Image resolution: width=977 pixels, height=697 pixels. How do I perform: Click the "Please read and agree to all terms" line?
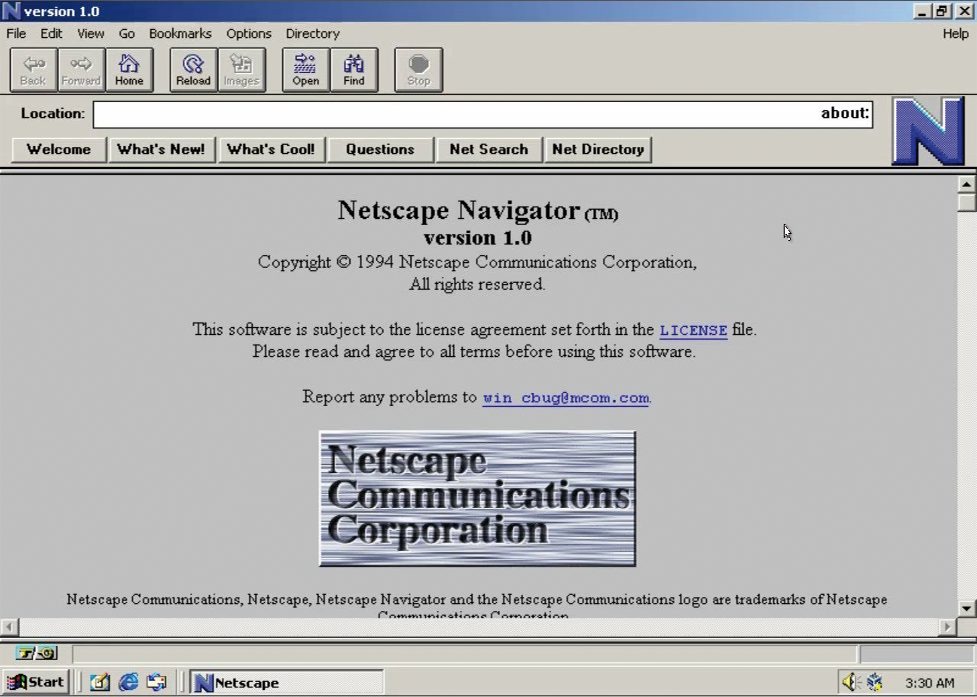(x=474, y=352)
